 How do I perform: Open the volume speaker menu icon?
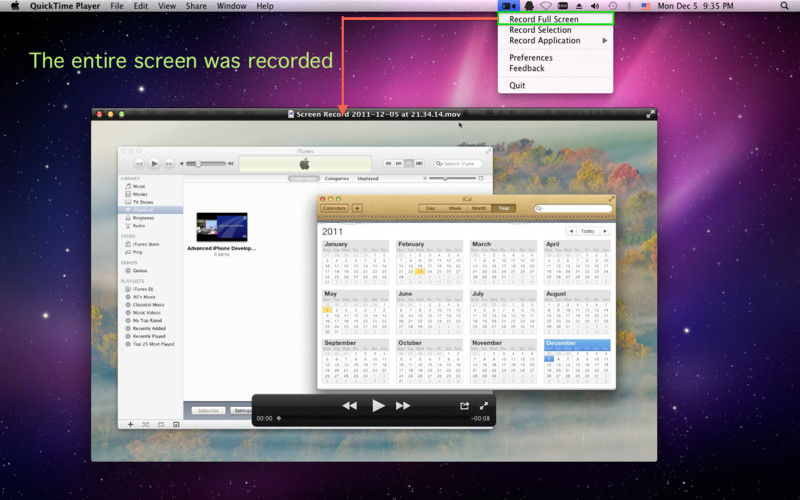pos(595,6)
